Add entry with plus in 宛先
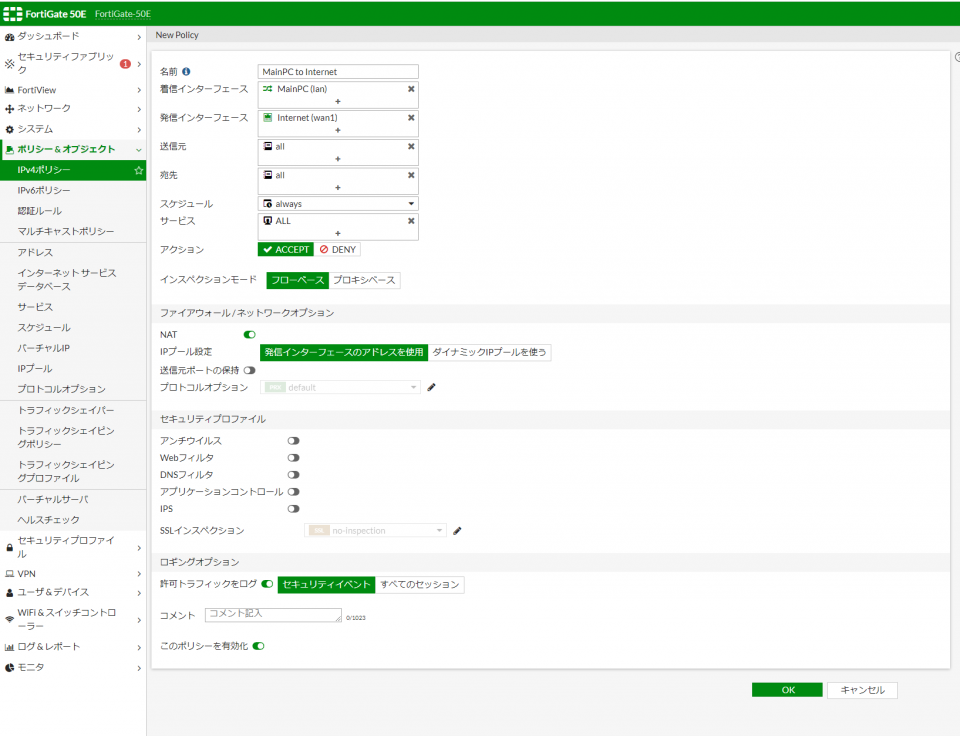The width and height of the screenshot is (960, 736). pyautogui.click(x=338, y=188)
